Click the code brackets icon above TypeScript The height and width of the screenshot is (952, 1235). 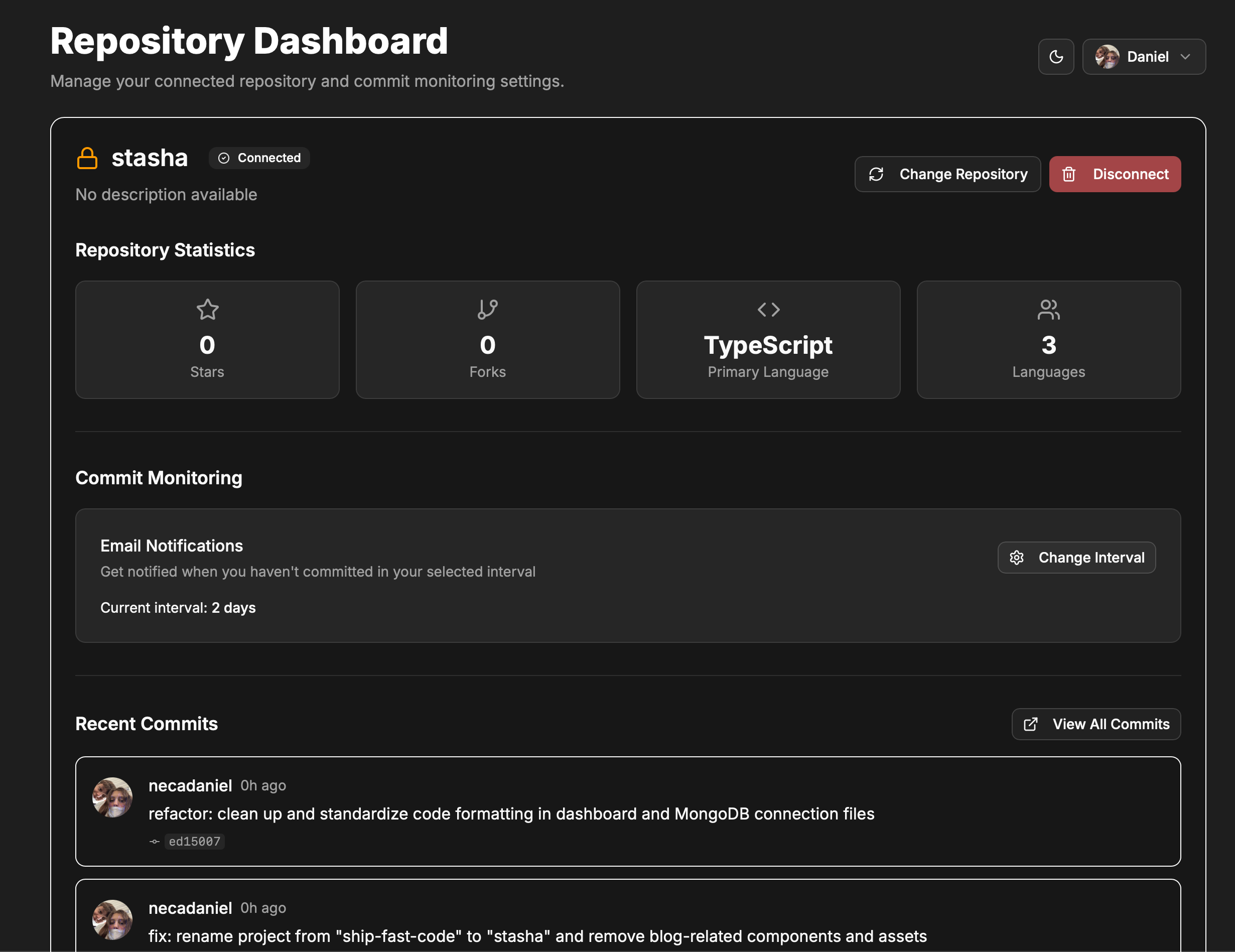(x=768, y=310)
